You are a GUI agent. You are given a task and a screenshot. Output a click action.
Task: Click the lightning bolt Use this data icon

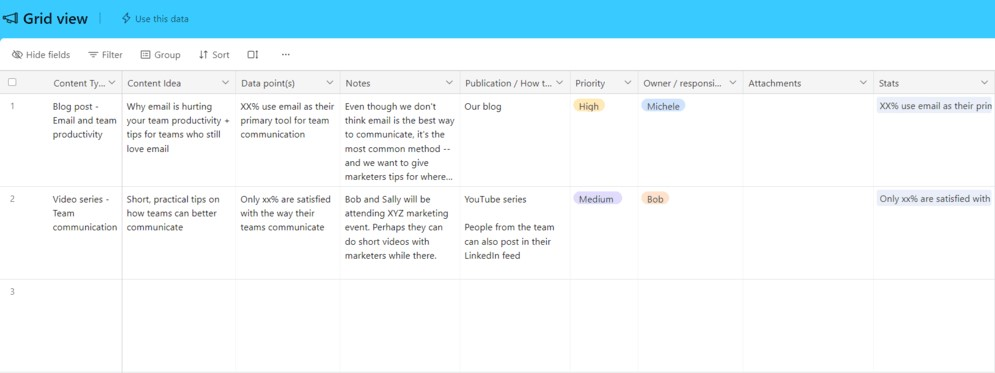126,18
